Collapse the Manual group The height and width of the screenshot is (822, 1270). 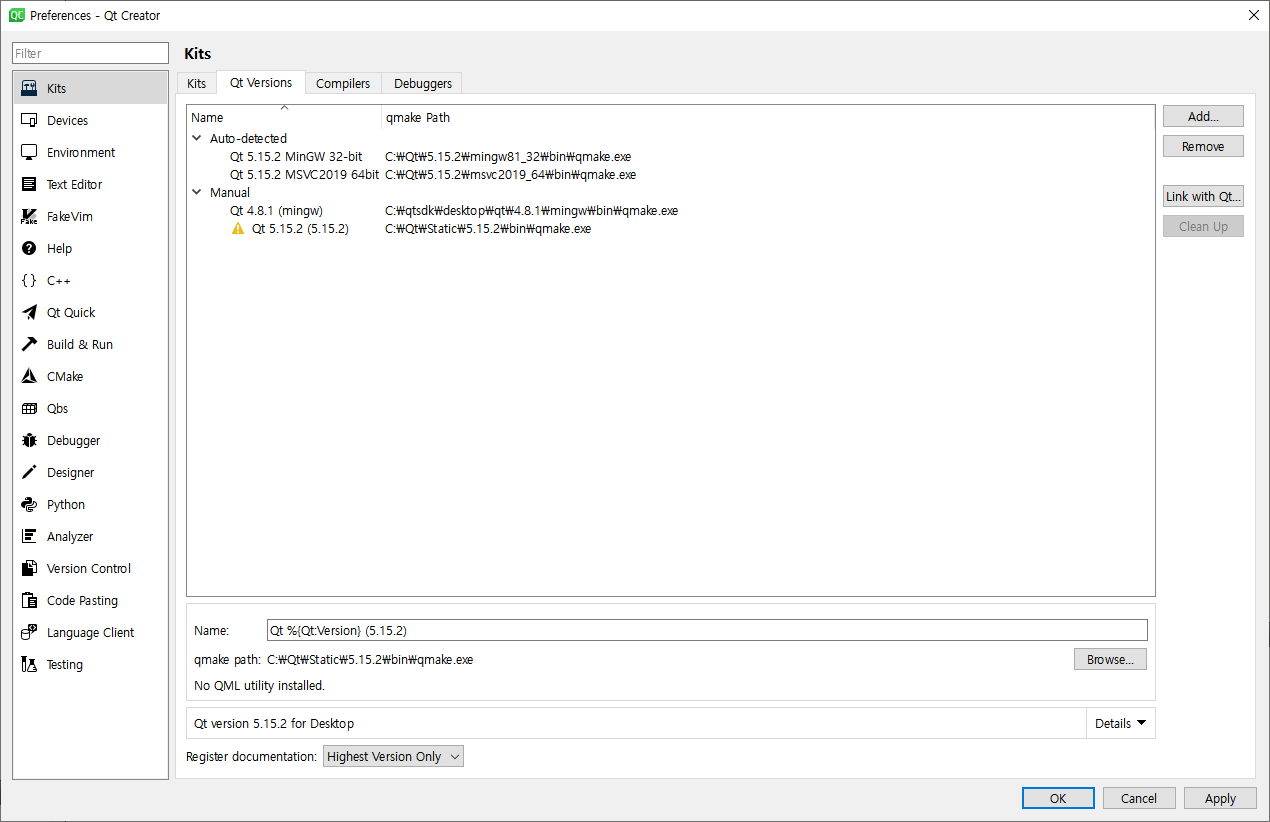[197, 192]
